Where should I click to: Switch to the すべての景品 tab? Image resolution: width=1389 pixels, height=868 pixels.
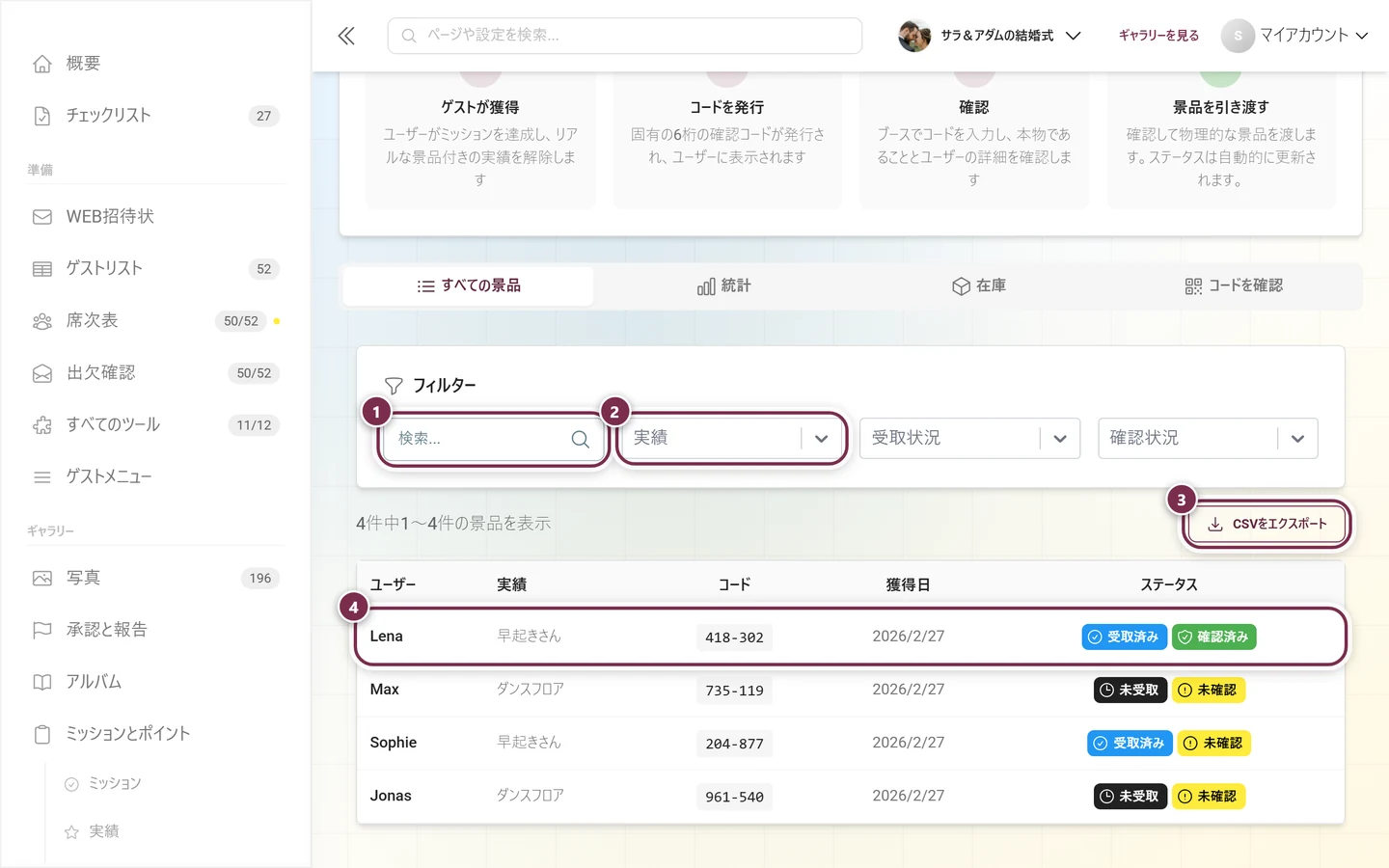click(469, 286)
